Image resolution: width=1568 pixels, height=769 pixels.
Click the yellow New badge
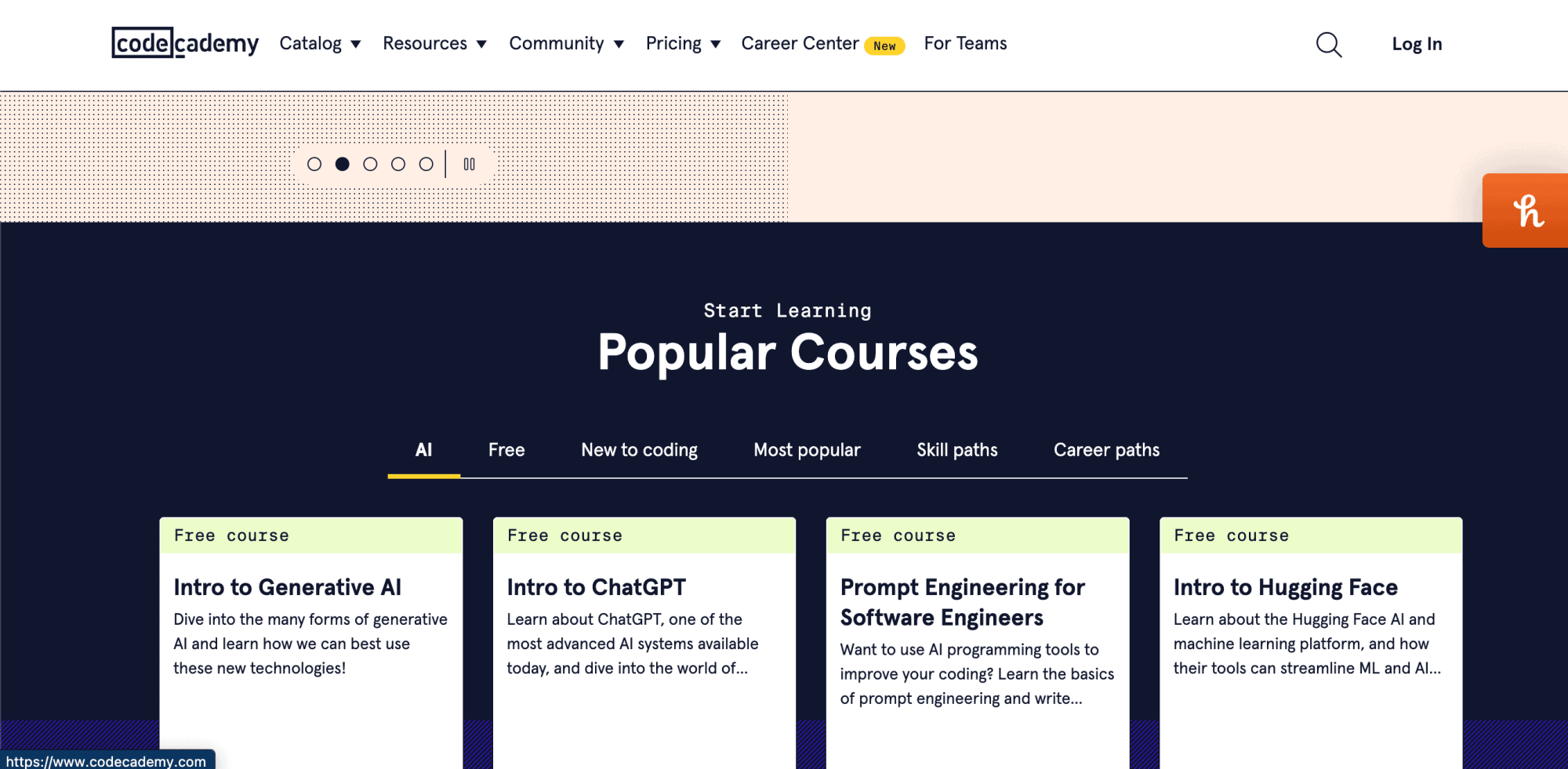click(x=884, y=45)
